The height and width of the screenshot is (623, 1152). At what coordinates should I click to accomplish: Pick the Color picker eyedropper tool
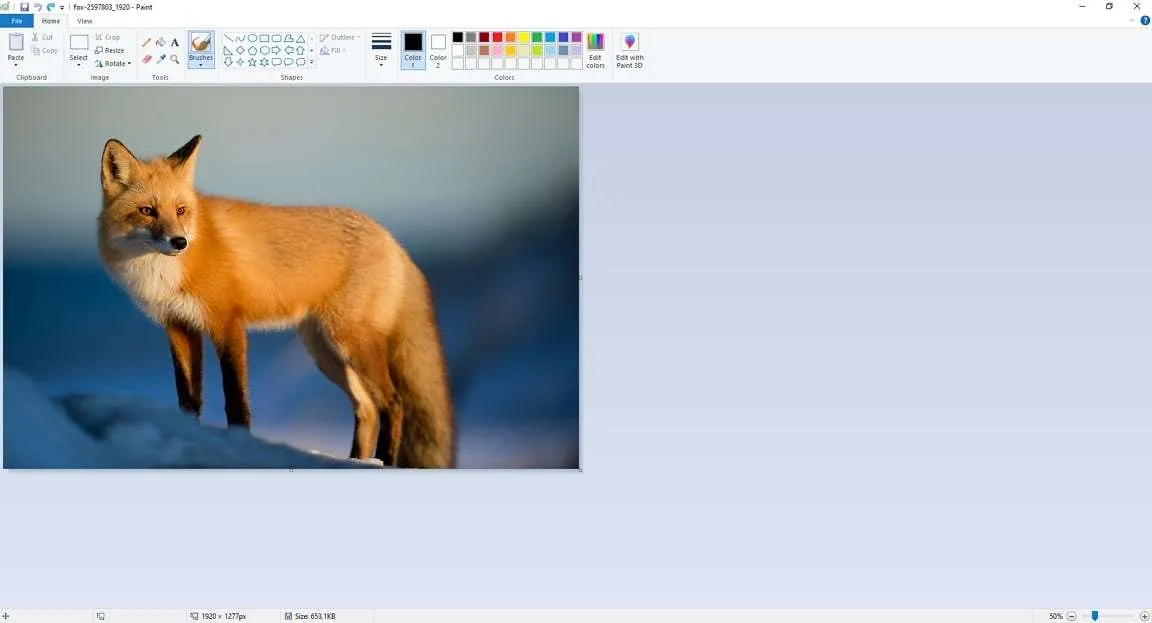(x=161, y=59)
